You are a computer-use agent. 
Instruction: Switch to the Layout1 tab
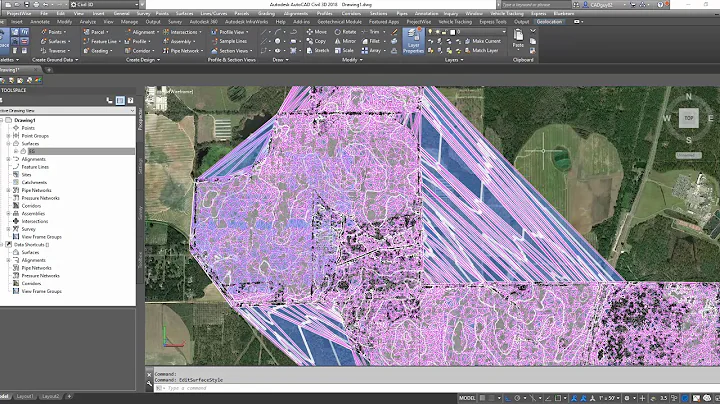(x=25, y=396)
